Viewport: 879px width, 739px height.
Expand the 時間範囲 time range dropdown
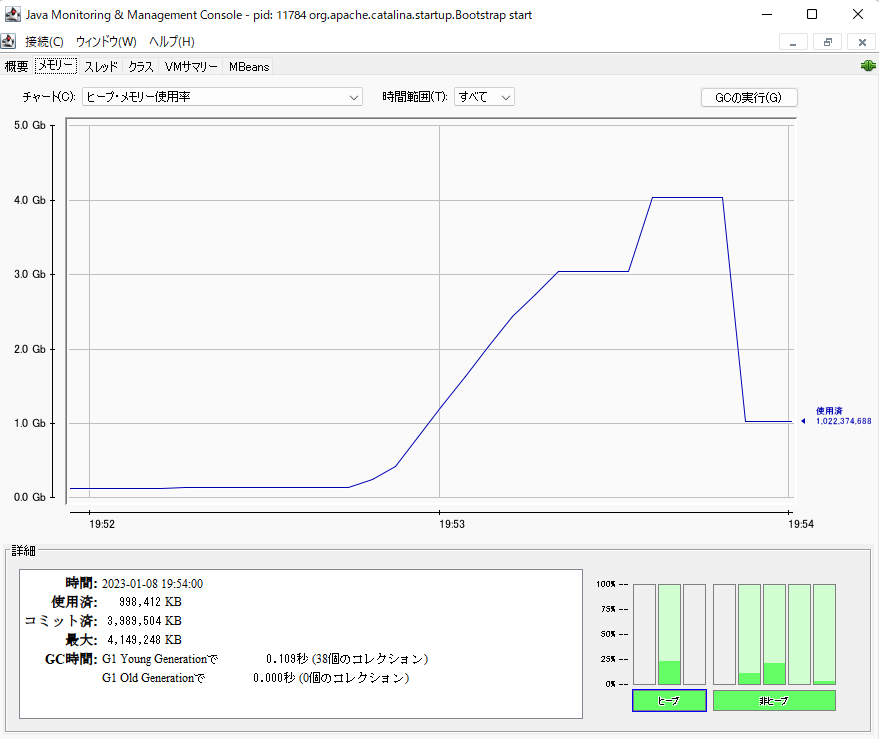[x=484, y=97]
